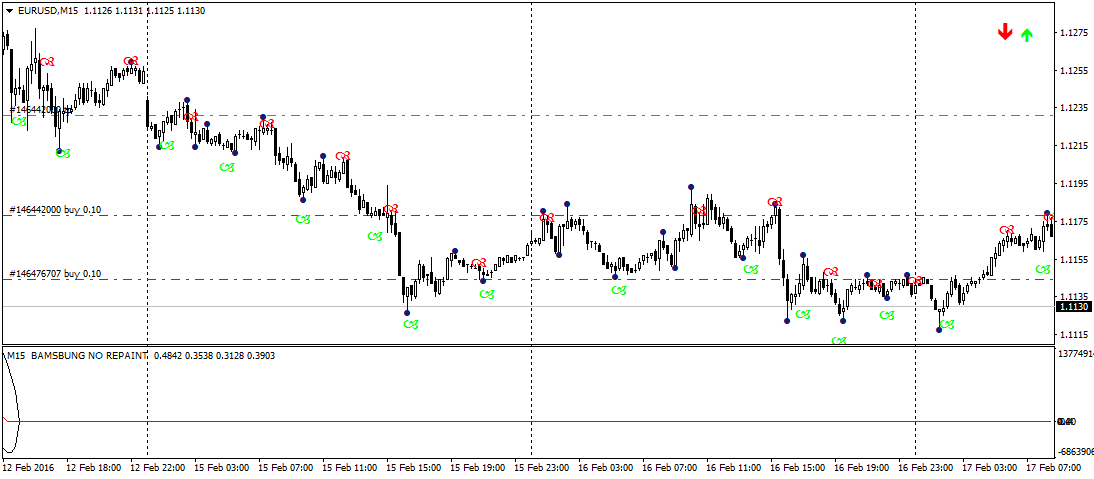1094x479 pixels.
Task: Click price axis label 1.1135
Action: point(1074,296)
